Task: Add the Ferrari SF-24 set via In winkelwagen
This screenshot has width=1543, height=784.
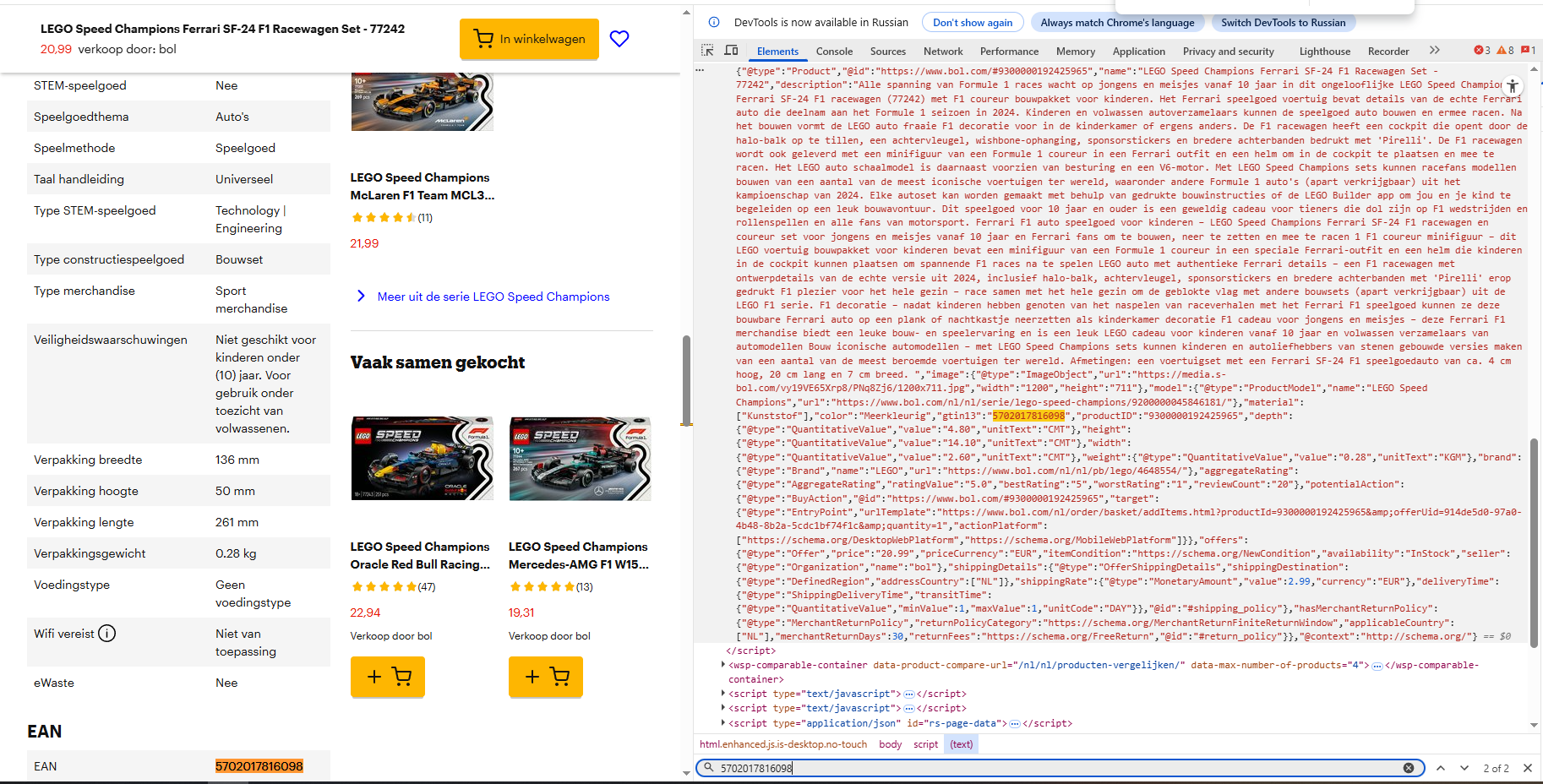Action: coord(529,39)
